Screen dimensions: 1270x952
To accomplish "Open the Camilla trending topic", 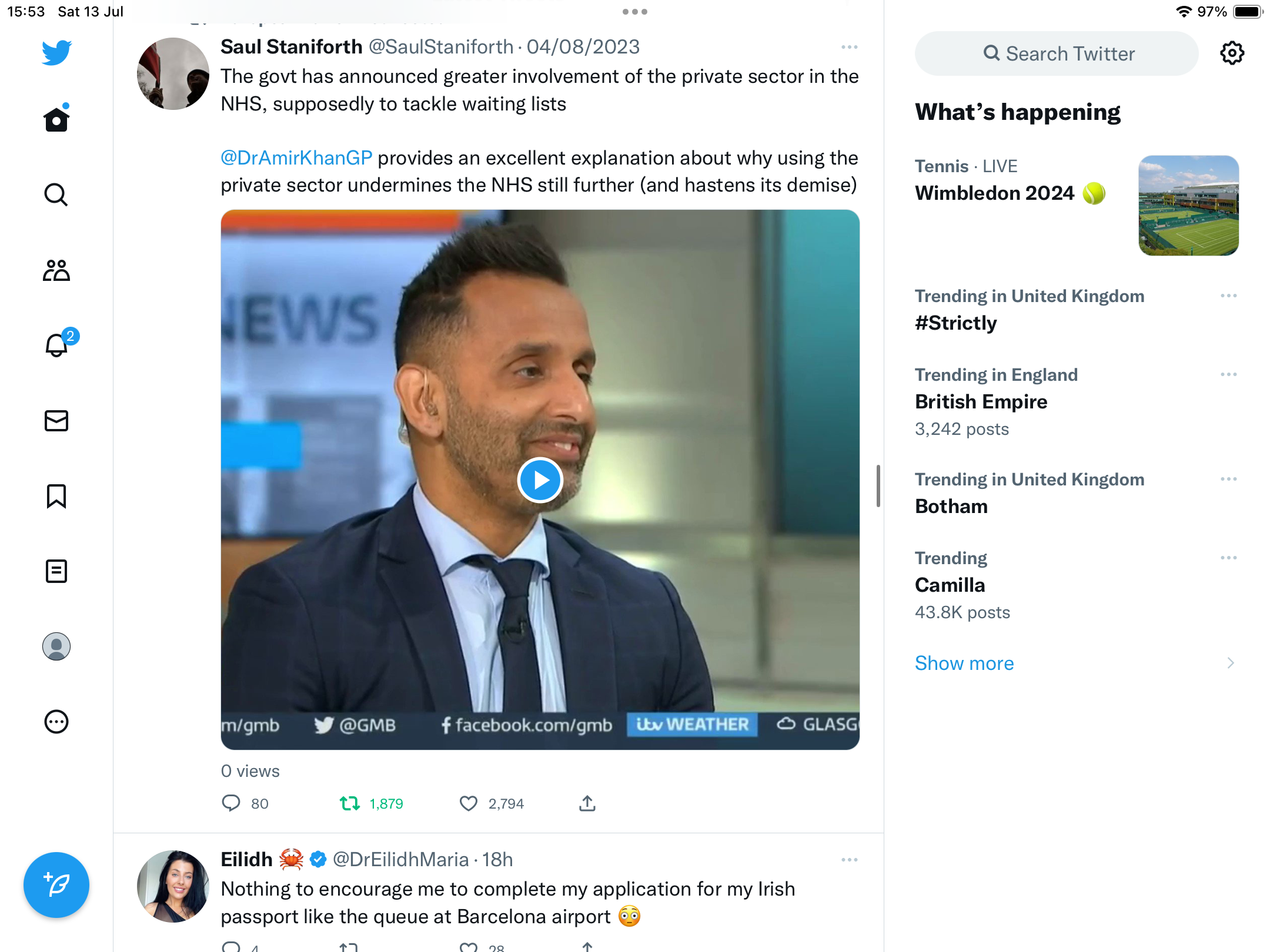I will (950, 585).
